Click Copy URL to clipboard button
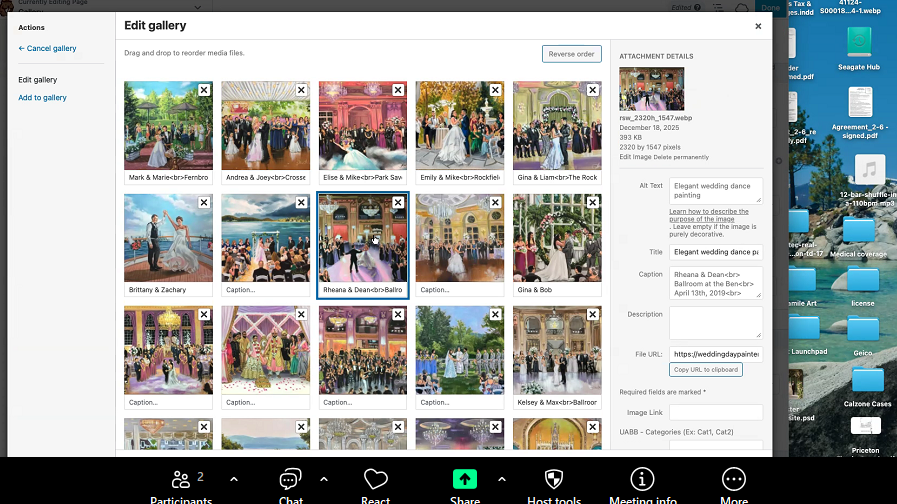Viewport: 897px width, 504px height. (705, 370)
